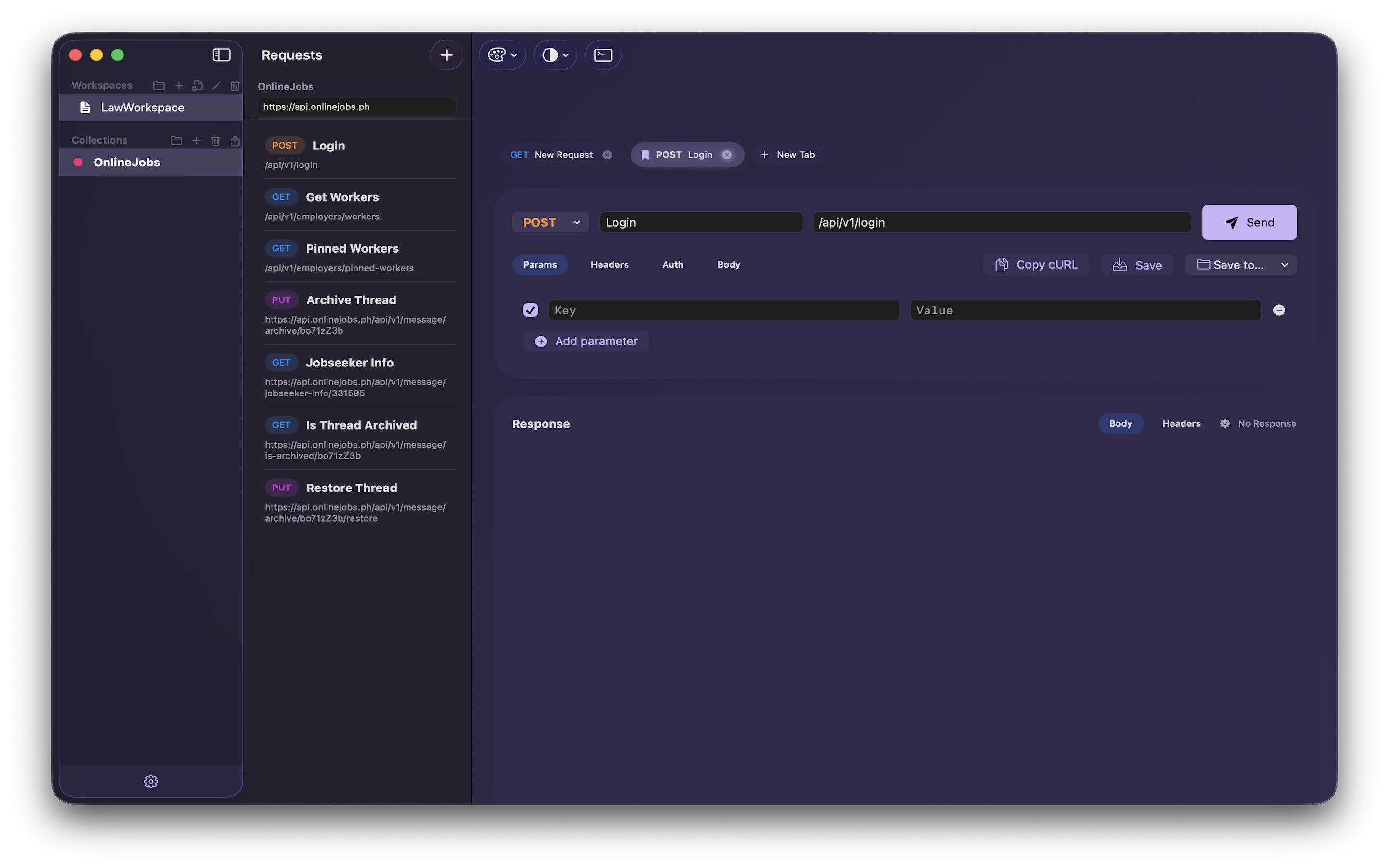Viewport: 1389px width, 868px height.
Task: Toggle the bookmark on the POST Login tab
Action: point(645,154)
